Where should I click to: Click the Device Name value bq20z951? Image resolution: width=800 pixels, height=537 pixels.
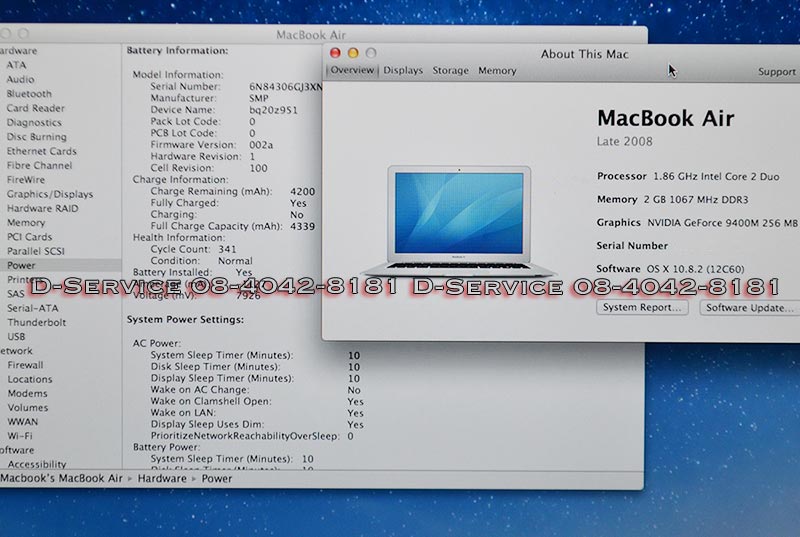tap(273, 110)
